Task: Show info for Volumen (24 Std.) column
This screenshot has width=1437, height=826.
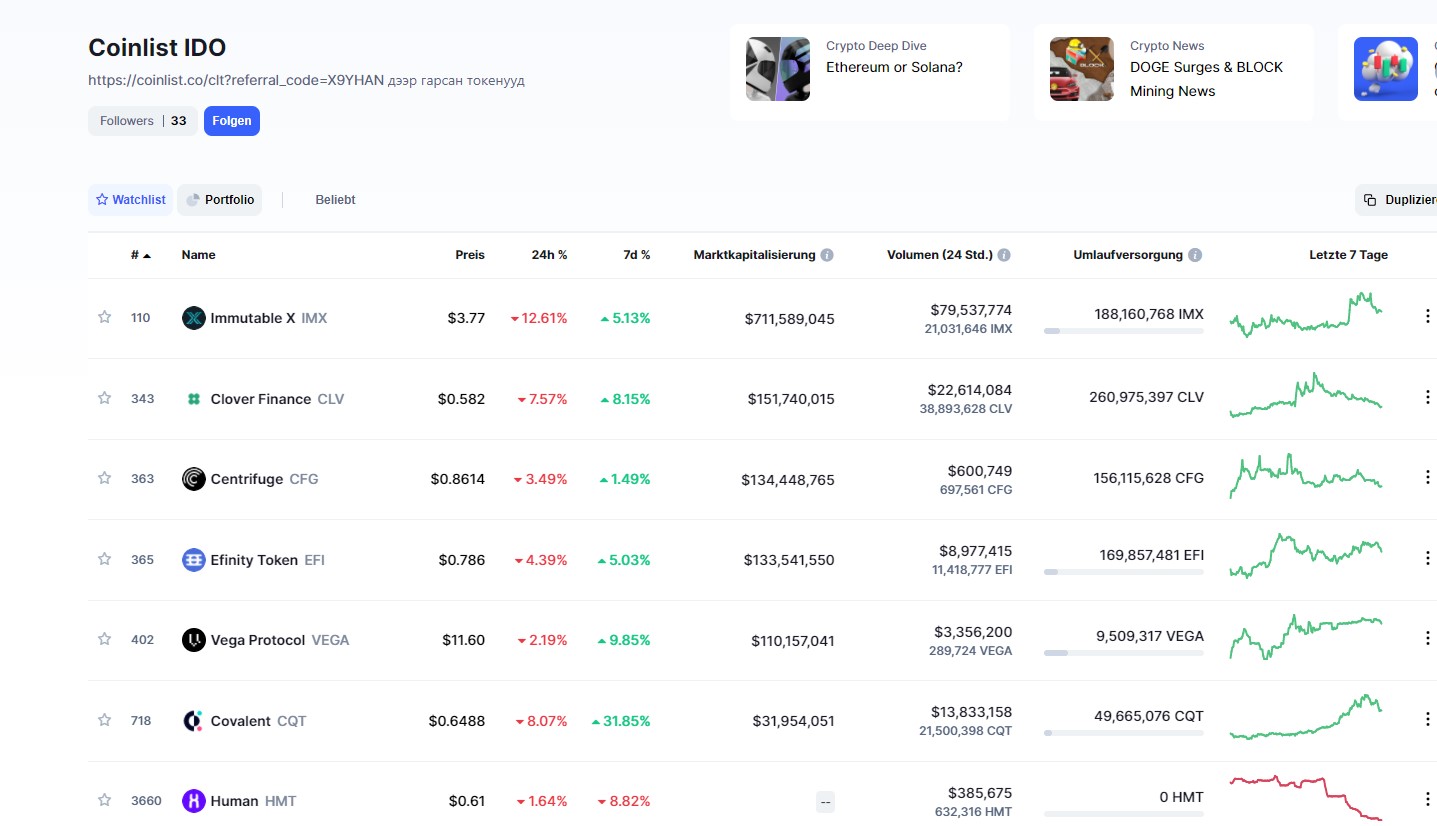Action: click(1004, 255)
